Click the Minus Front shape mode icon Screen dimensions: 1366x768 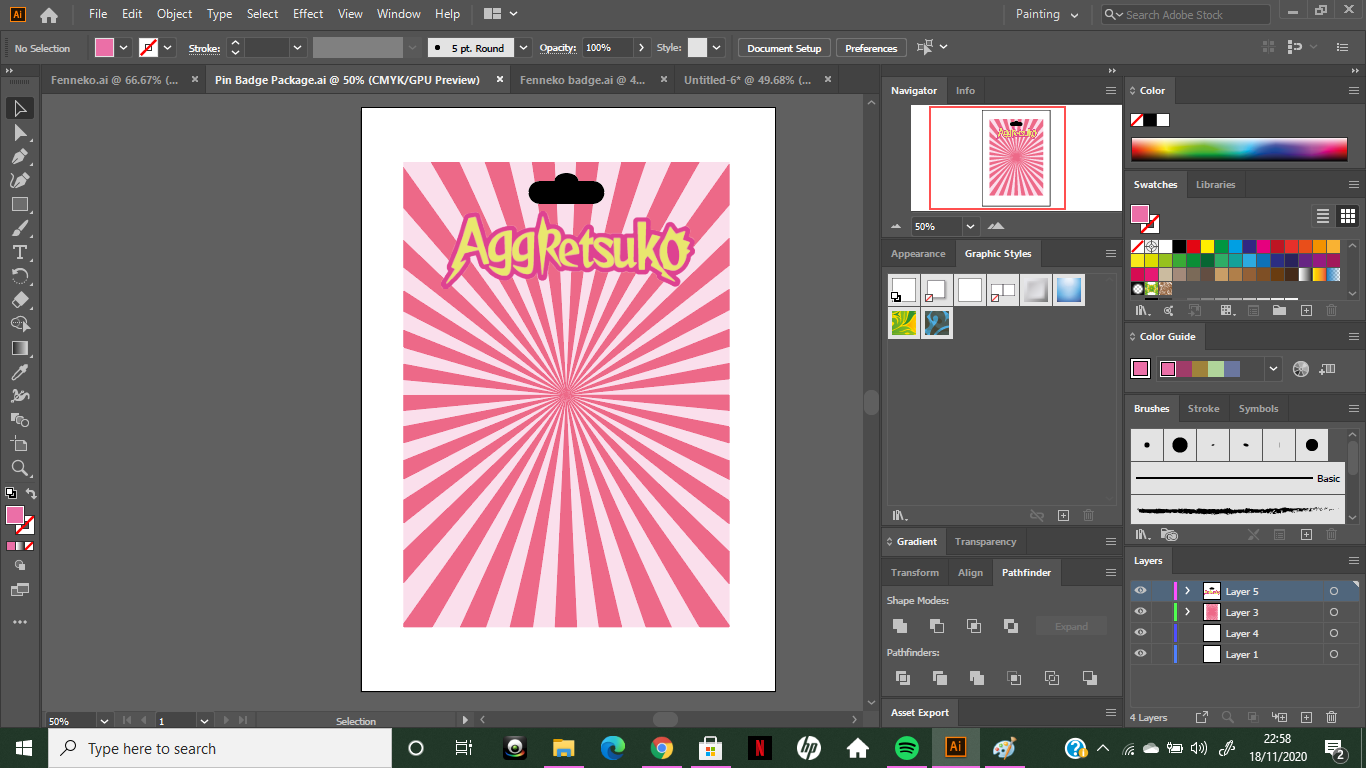coord(937,626)
